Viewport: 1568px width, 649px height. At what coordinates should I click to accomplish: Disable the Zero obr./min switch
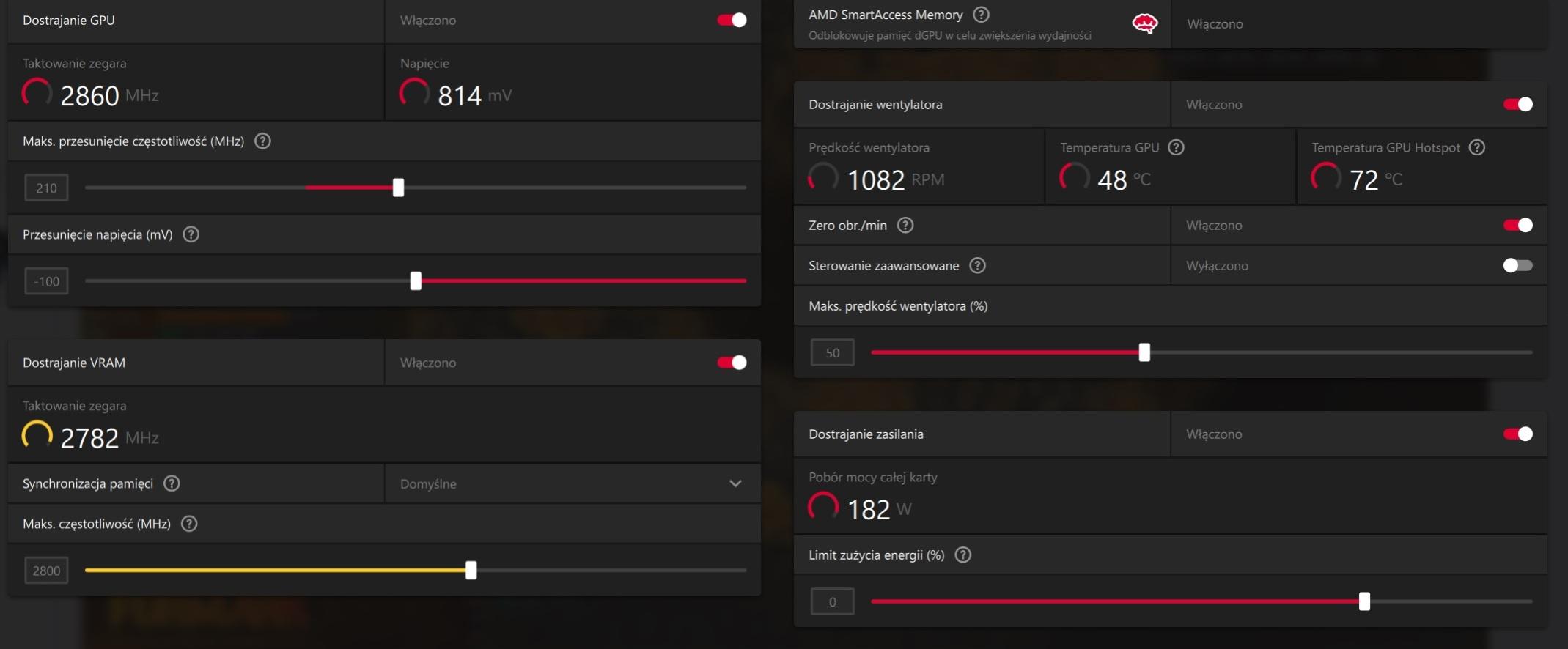click(1518, 226)
